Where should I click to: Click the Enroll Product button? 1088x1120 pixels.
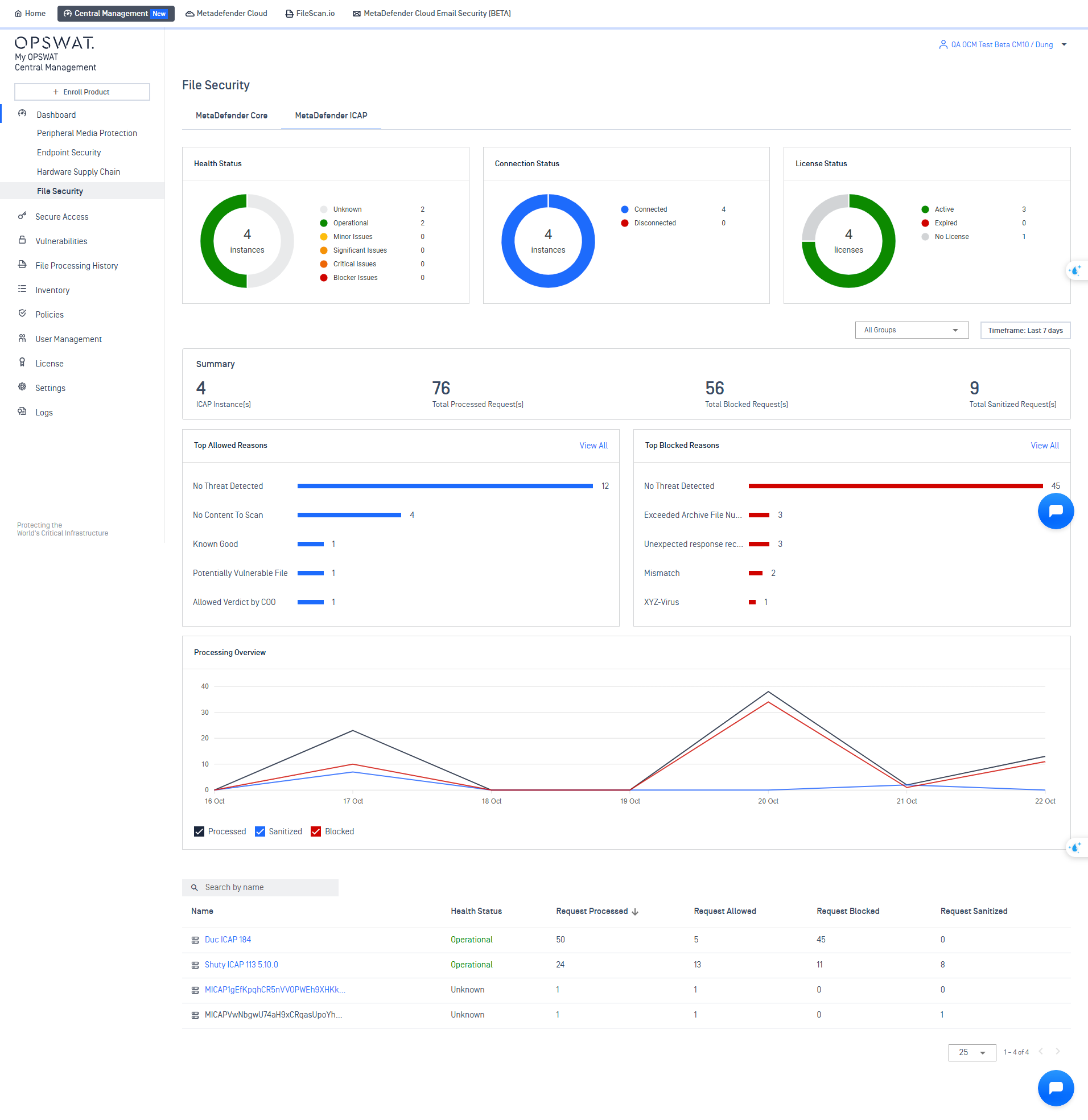point(82,92)
